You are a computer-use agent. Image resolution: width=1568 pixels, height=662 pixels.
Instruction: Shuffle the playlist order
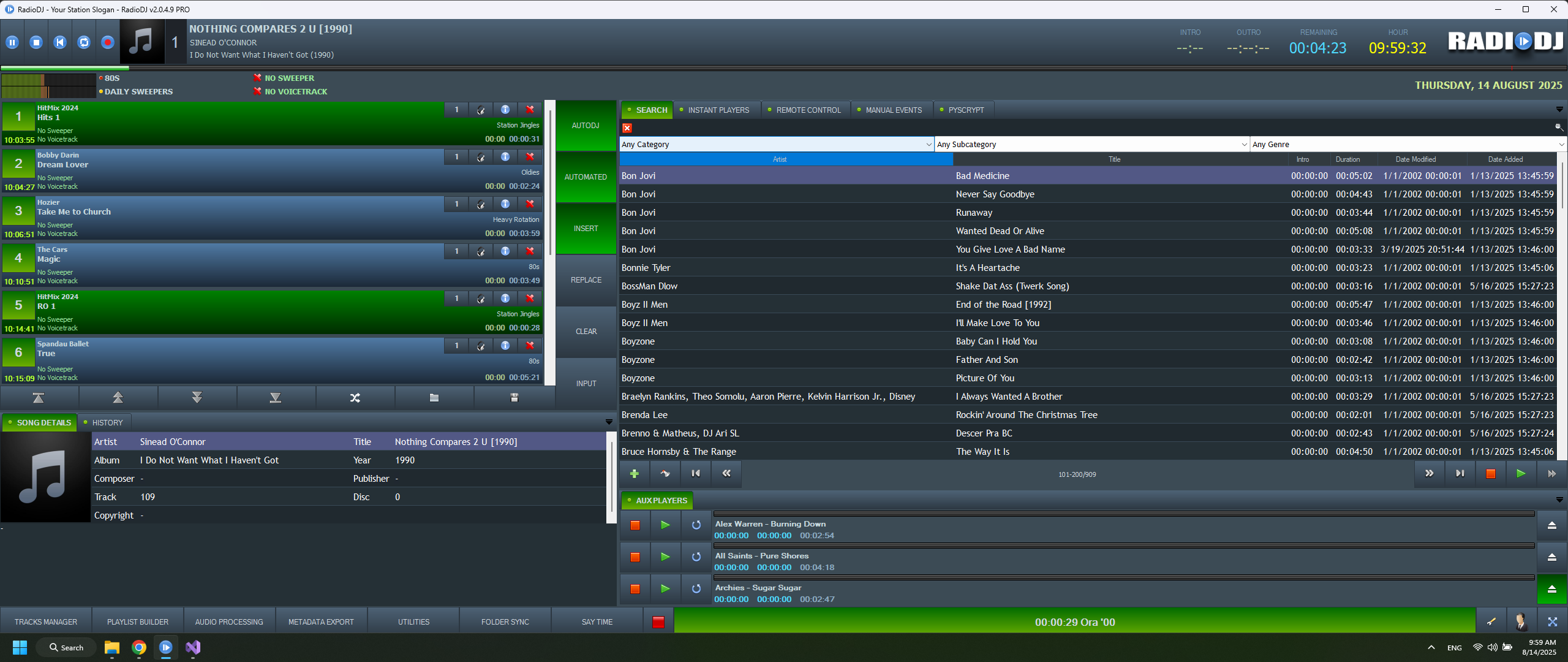click(x=355, y=397)
